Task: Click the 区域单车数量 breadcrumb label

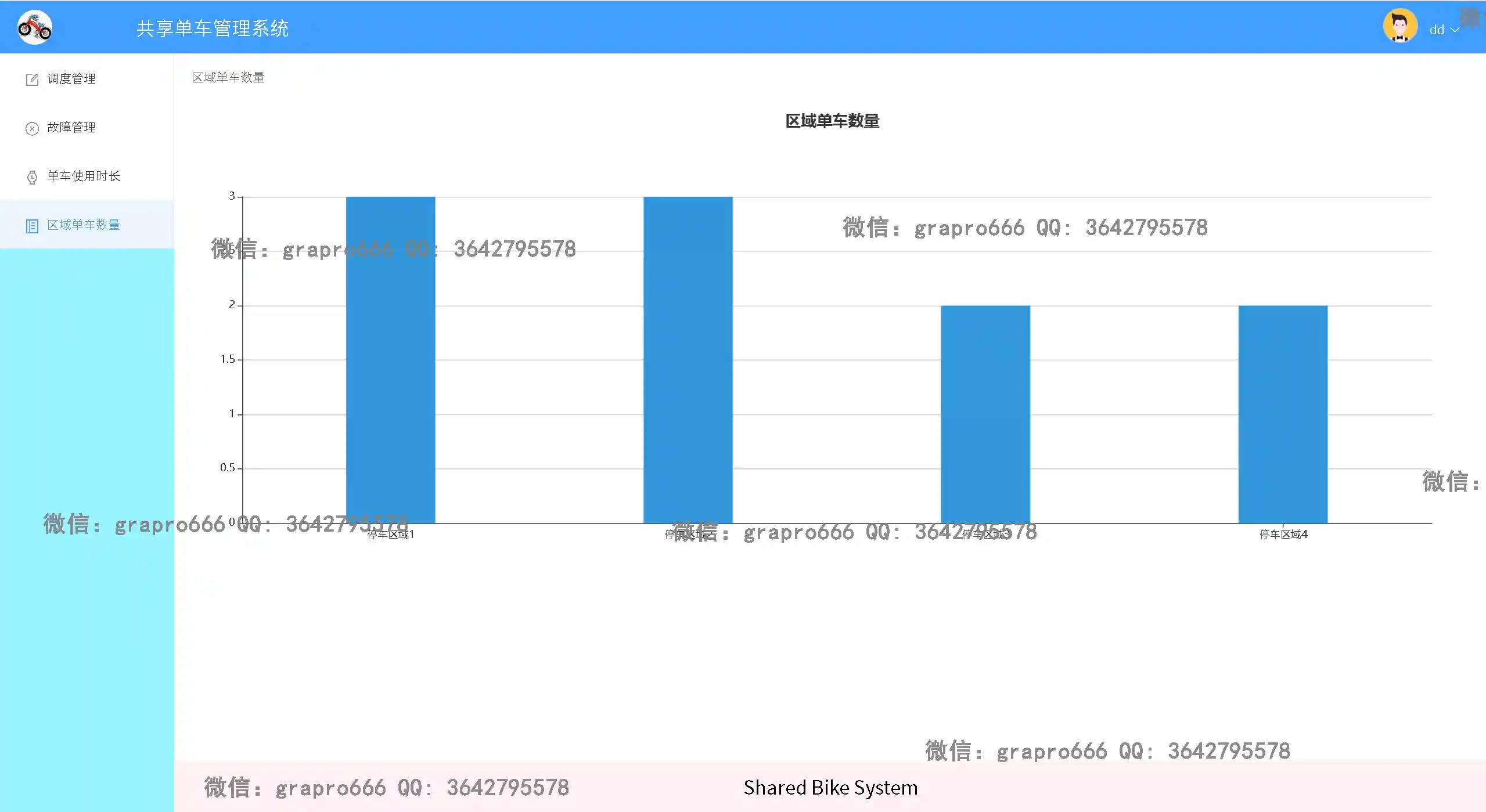Action: tap(228, 78)
